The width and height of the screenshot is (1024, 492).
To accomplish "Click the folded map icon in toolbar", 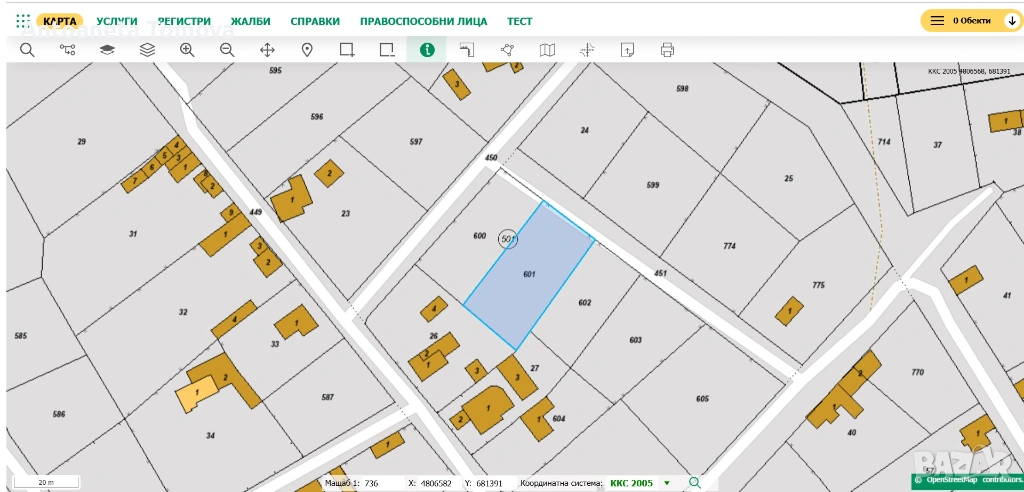I will click(547, 50).
